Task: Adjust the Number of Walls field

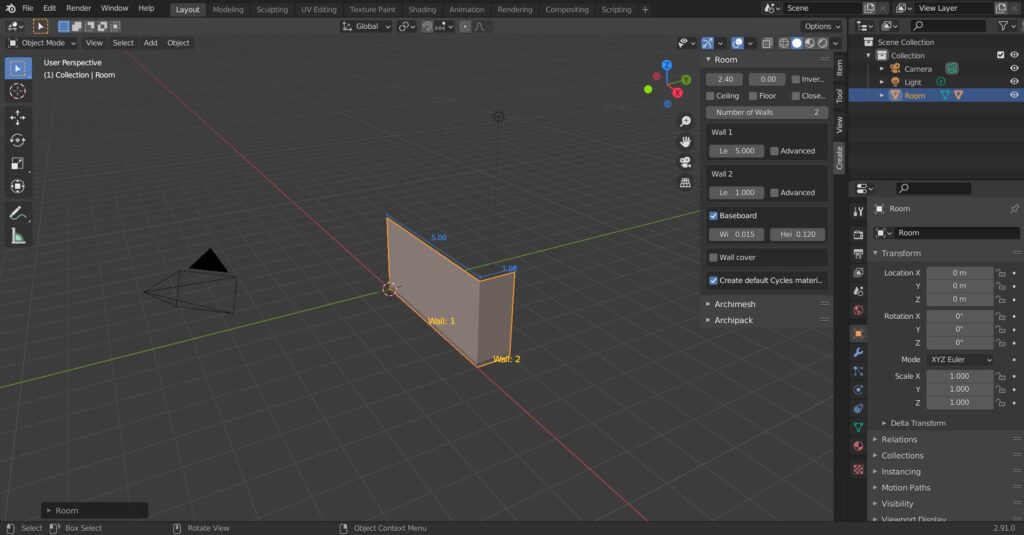Action: coord(767,112)
